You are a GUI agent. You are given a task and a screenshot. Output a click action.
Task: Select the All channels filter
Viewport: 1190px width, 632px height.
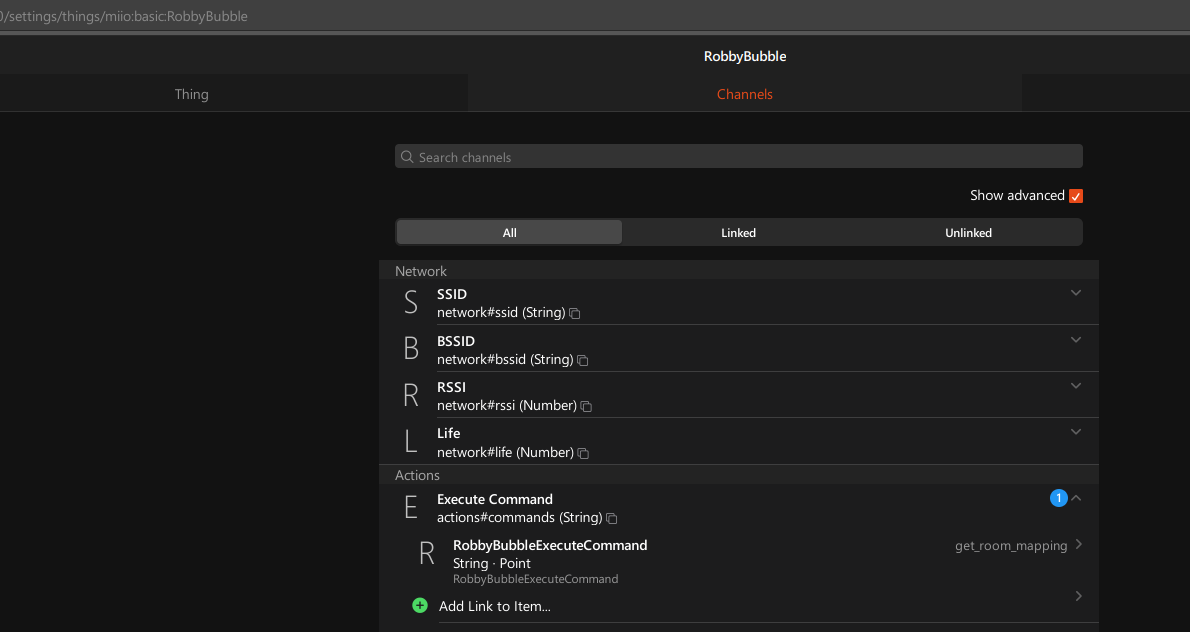click(509, 233)
